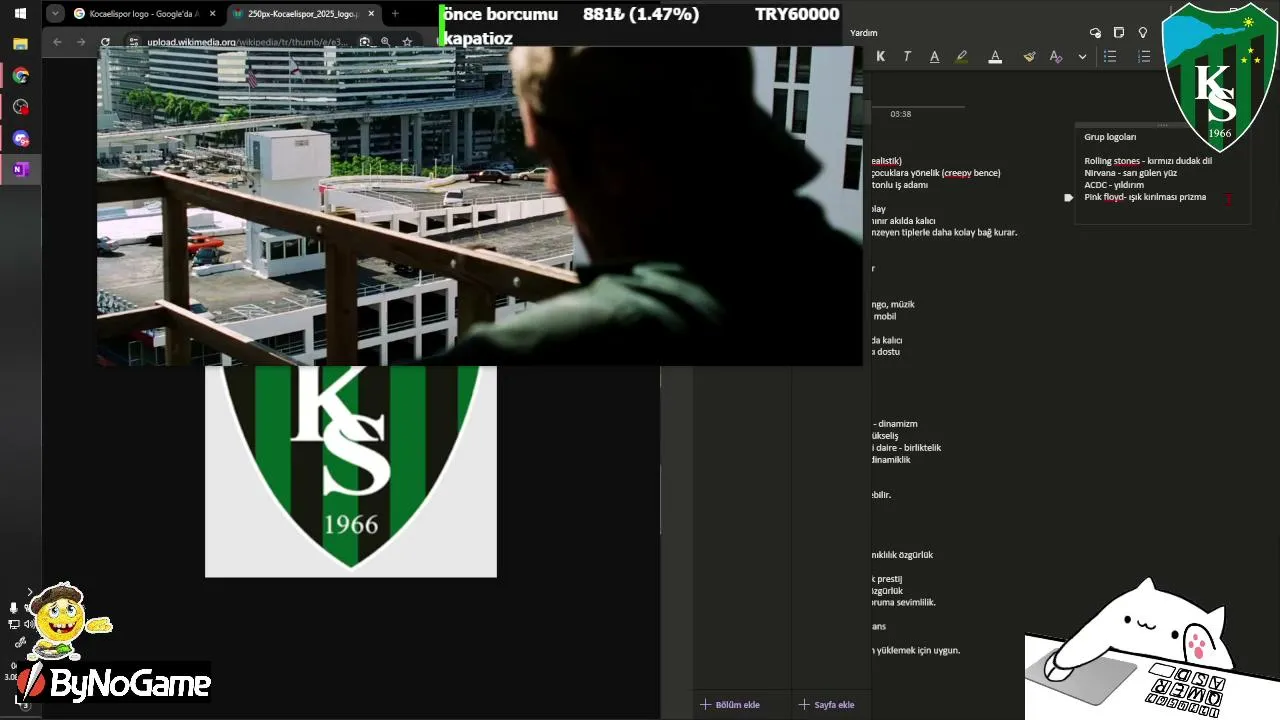Click the 'tonlu iş adamı' line
The height and width of the screenshot is (720, 1280).
click(x=900, y=185)
